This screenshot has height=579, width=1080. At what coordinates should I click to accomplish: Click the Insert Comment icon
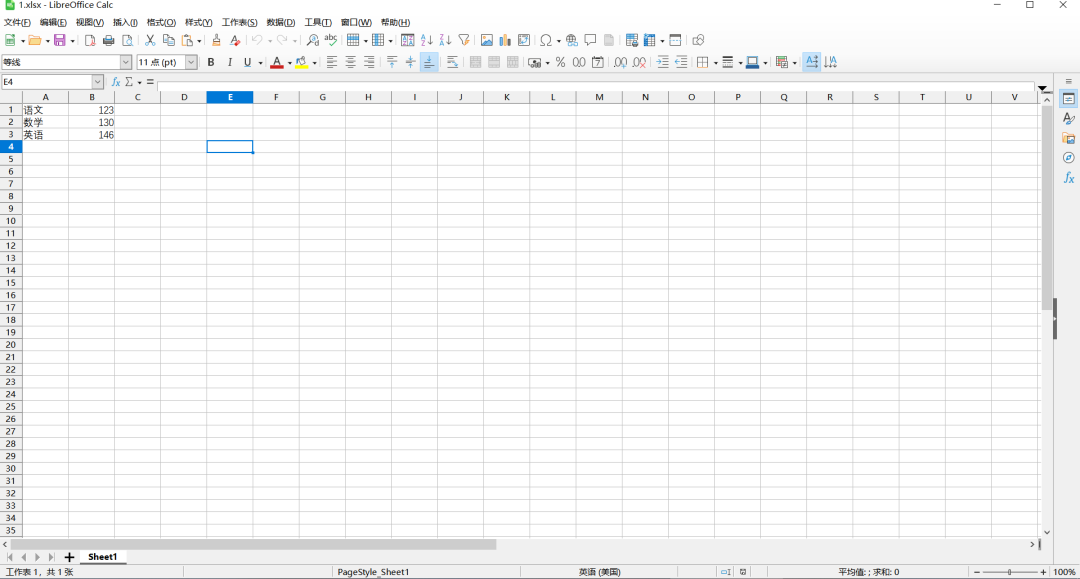pyautogui.click(x=590, y=41)
